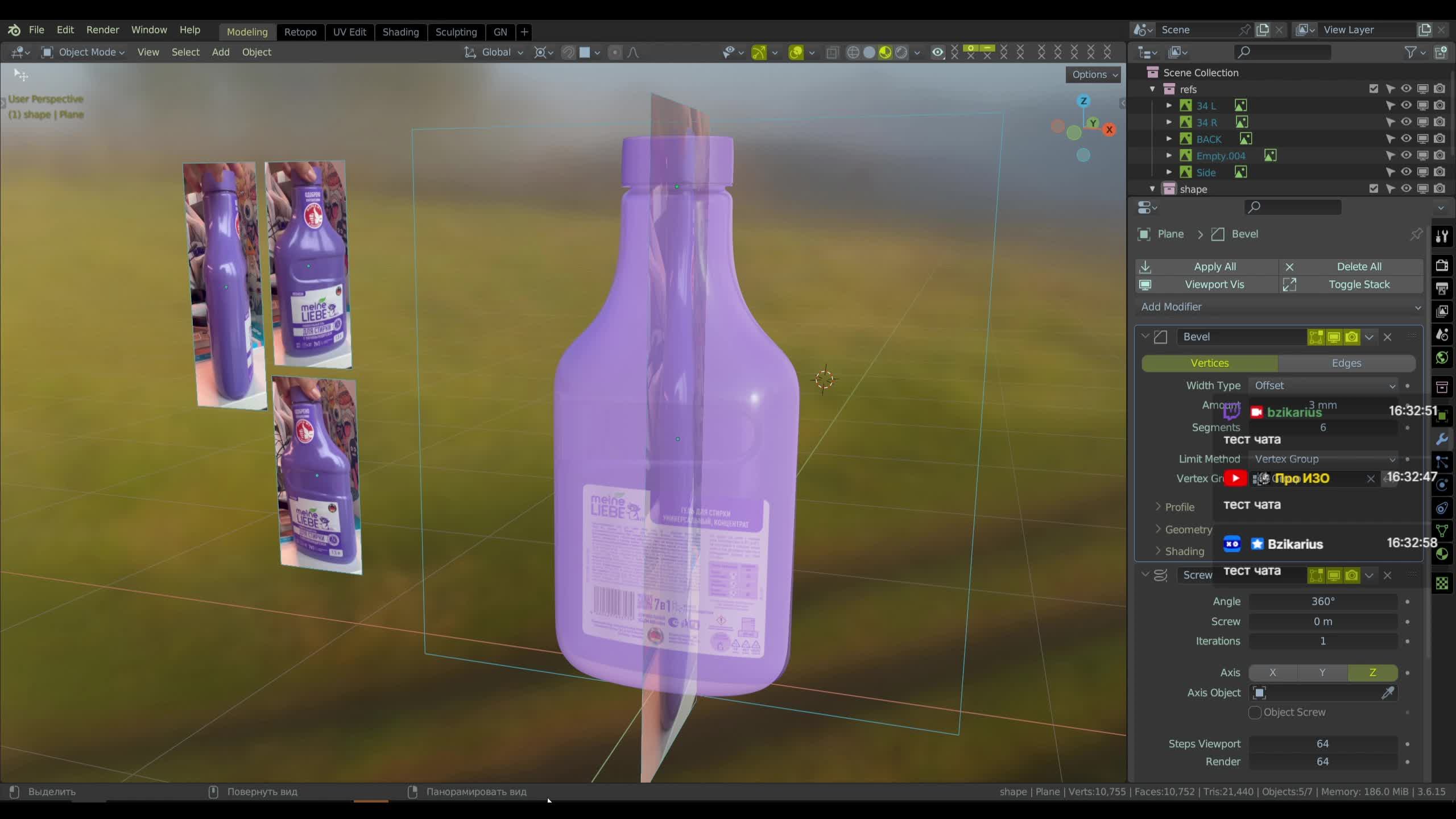Adjust the Segments slider to change its value
The height and width of the screenshot is (819, 1456).
pos(1322,428)
